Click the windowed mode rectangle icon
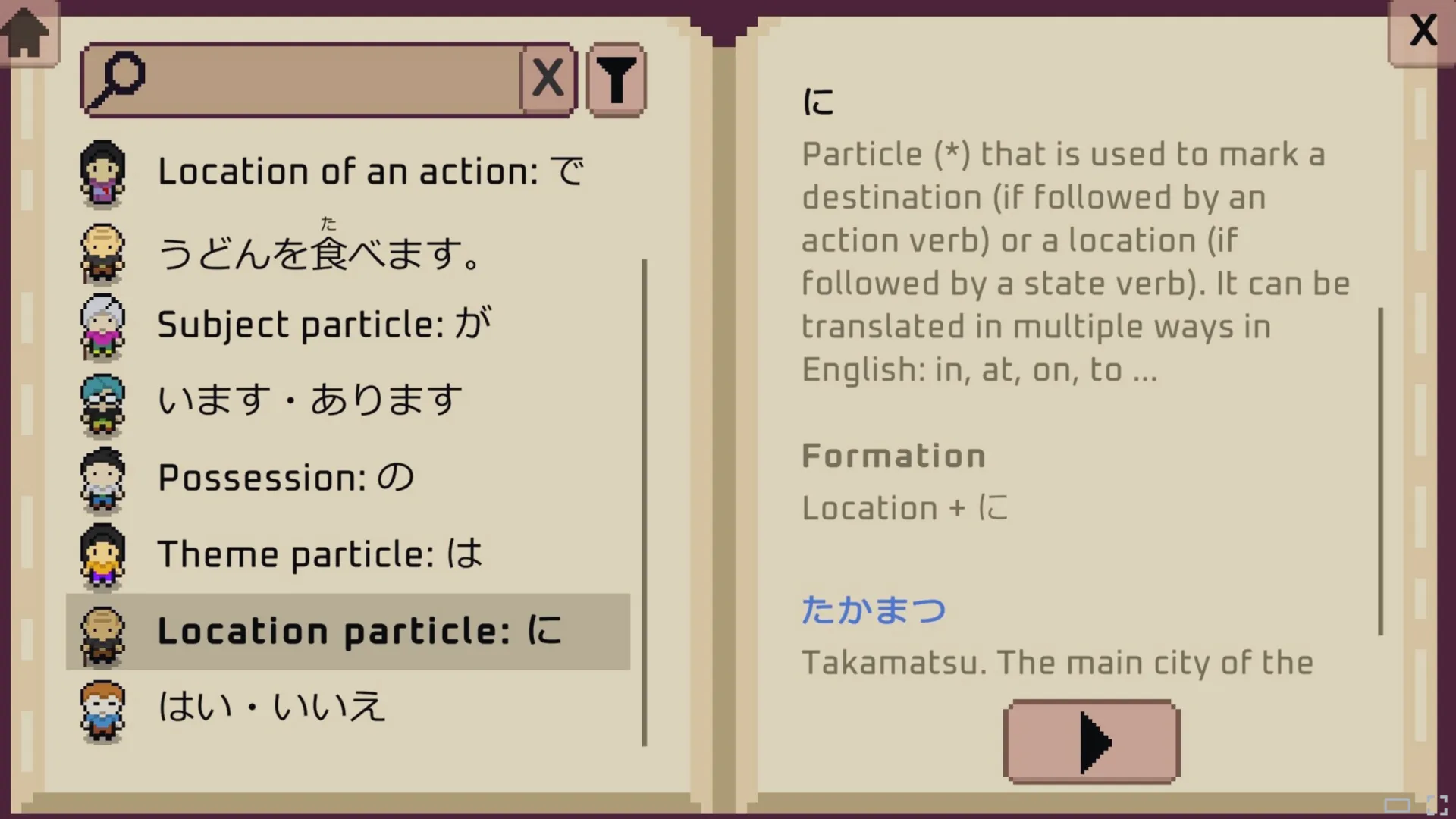This screenshot has height=819, width=1456. (1398, 805)
